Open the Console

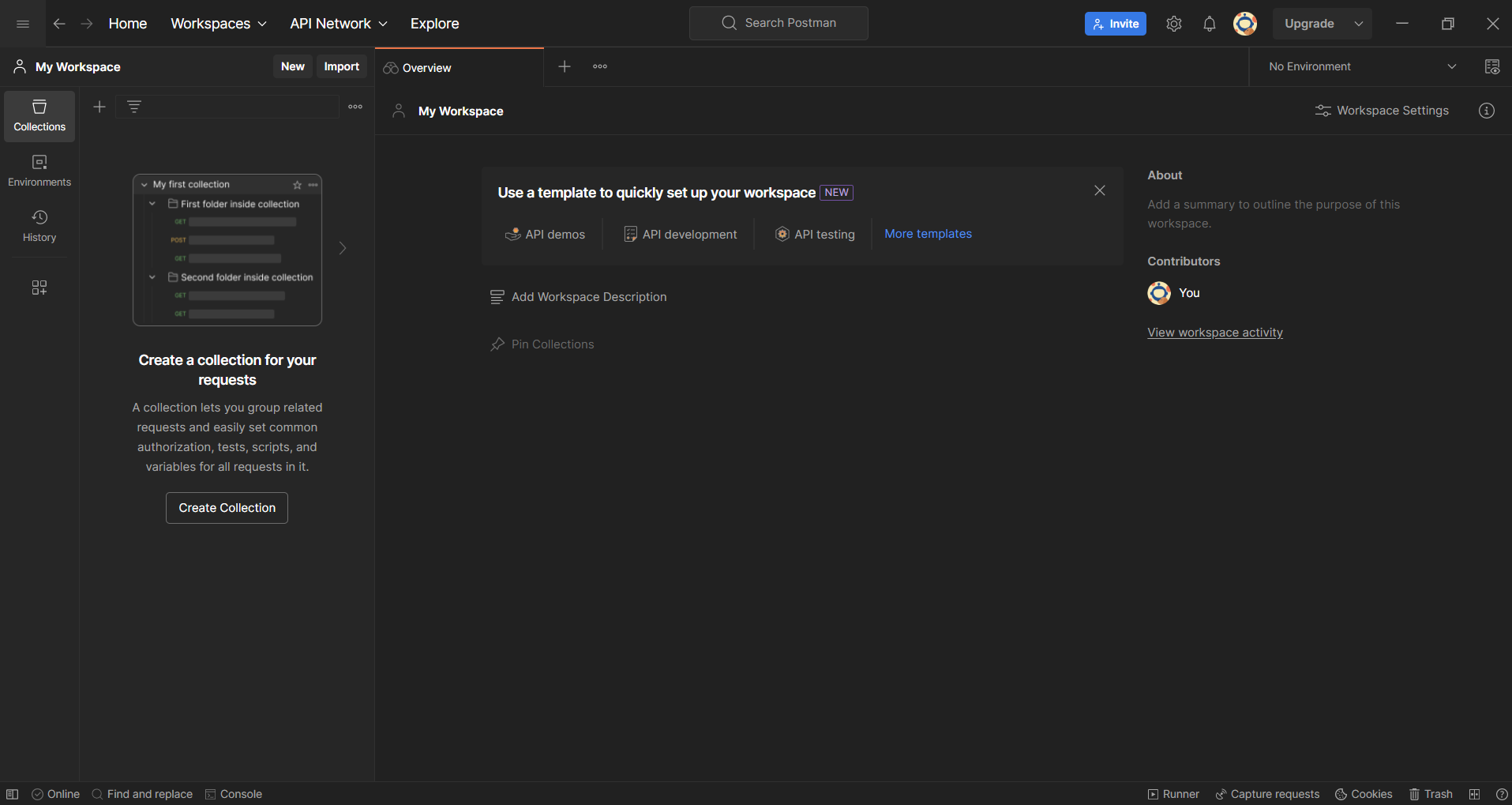click(x=234, y=794)
